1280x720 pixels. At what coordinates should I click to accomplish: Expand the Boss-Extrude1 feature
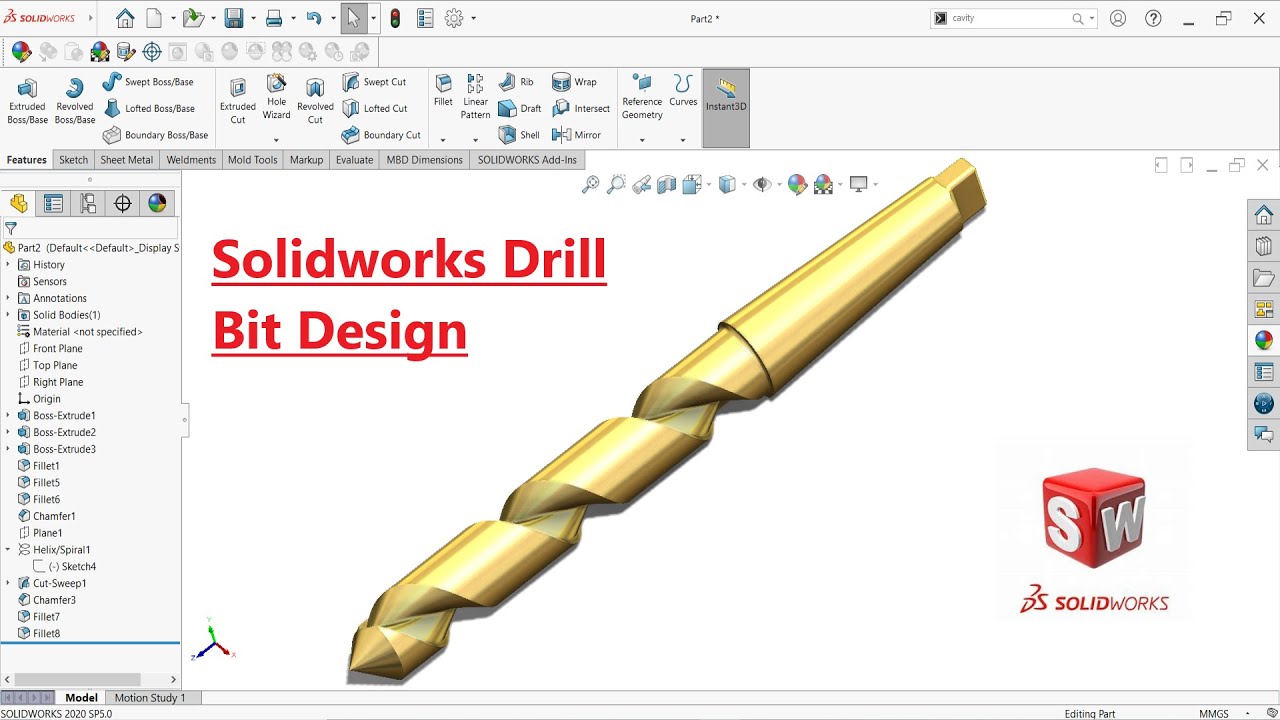(x=8, y=415)
